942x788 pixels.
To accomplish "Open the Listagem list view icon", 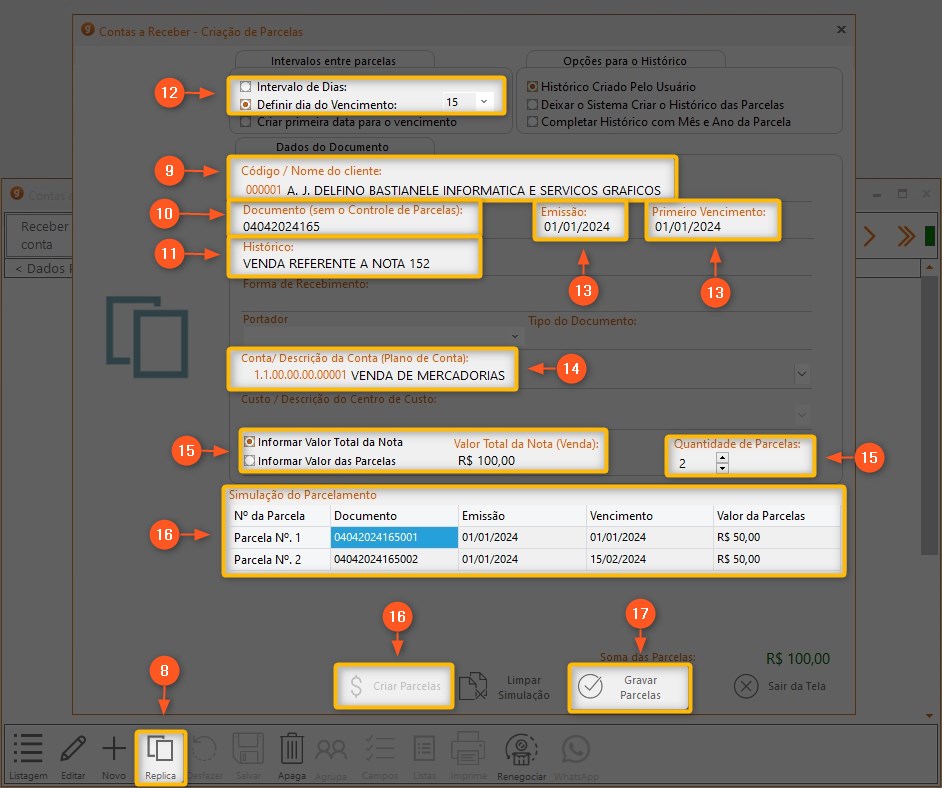I will (28, 752).
